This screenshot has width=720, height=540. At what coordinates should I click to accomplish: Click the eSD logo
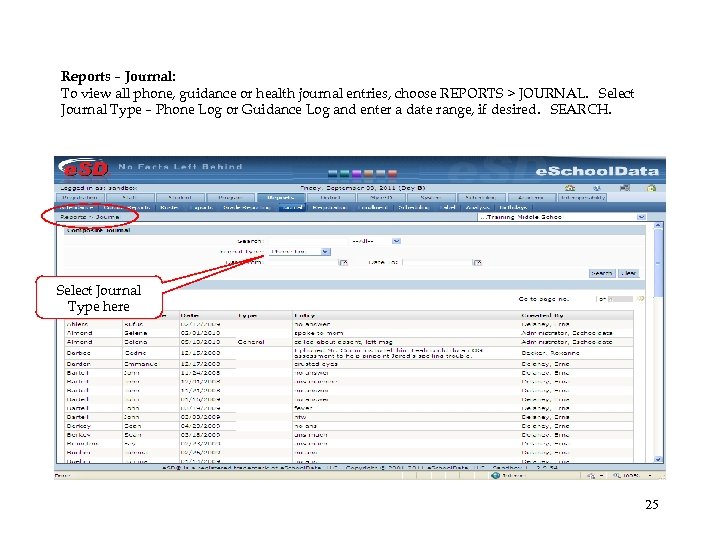tap(84, 169)
